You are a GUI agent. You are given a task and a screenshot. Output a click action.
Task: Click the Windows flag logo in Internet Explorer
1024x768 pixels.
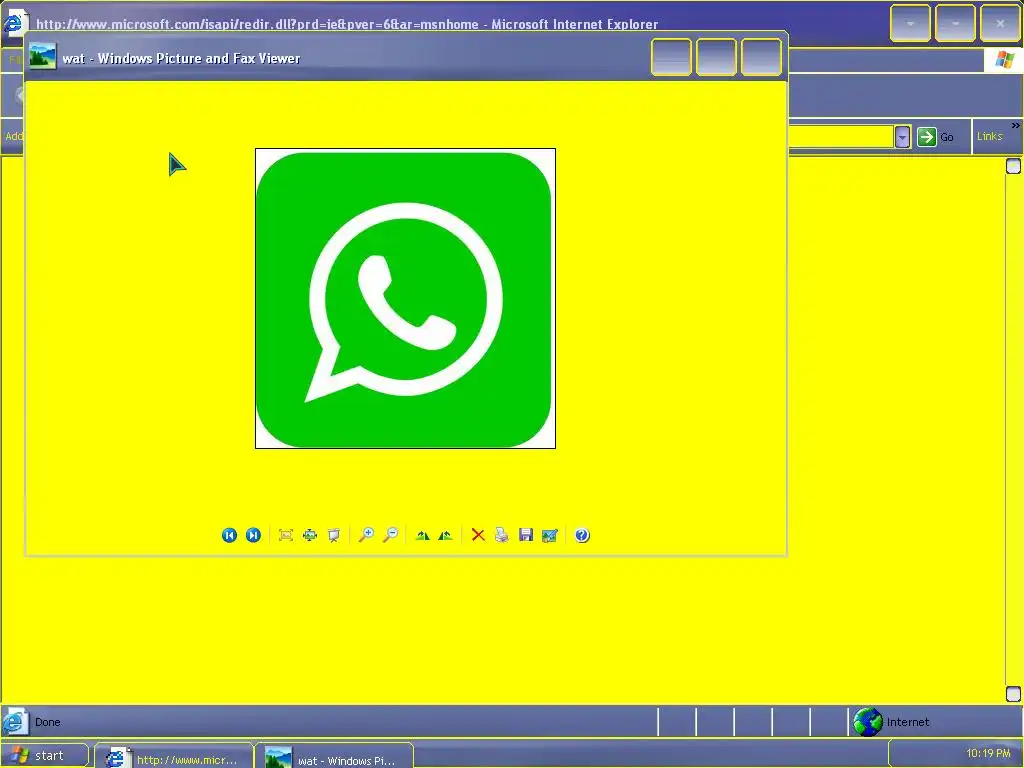pos(1005,60)
